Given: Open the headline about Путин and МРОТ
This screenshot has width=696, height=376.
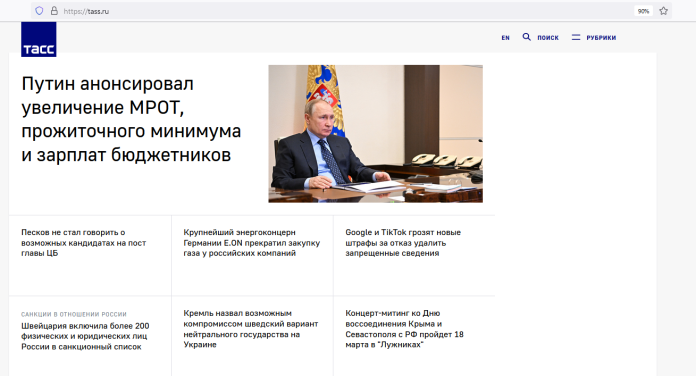Looking at the screenshot, I should click(x=131, y=119).
